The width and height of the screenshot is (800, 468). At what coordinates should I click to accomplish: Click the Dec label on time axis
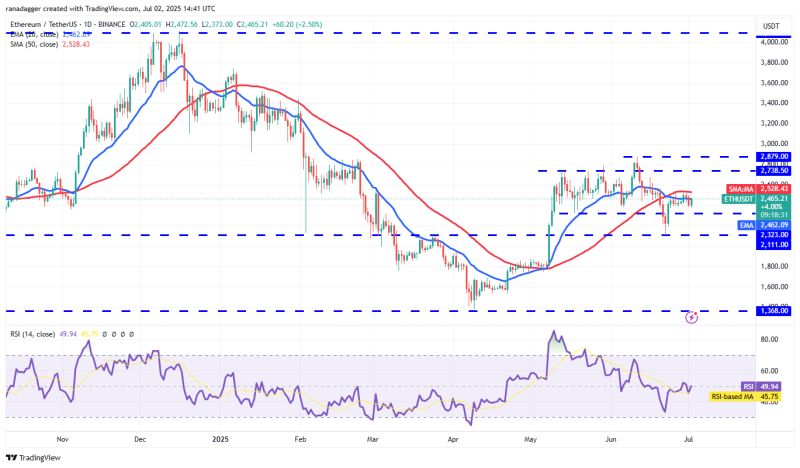point(140,437)
